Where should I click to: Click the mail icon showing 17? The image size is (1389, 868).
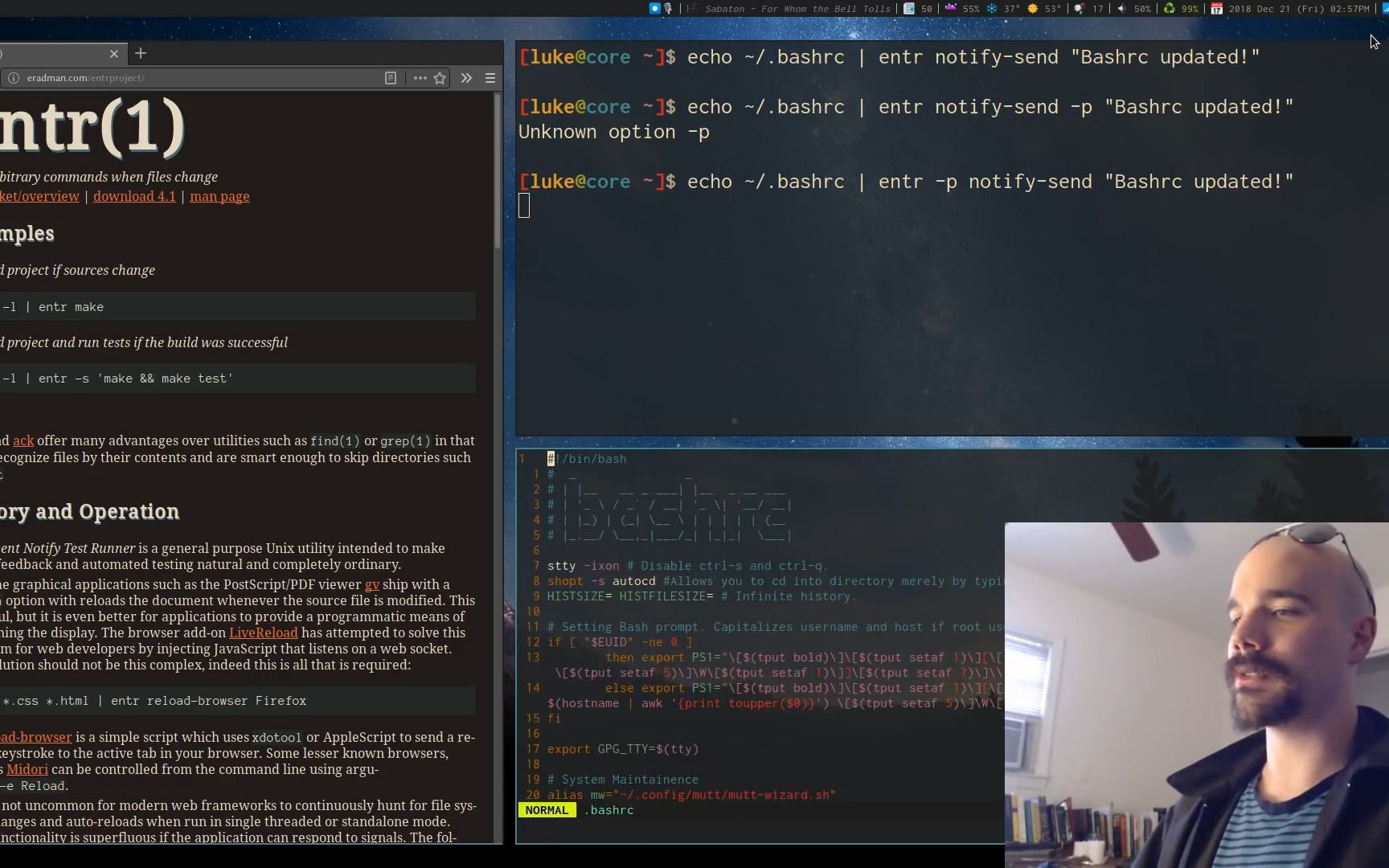click(1080, 9)
